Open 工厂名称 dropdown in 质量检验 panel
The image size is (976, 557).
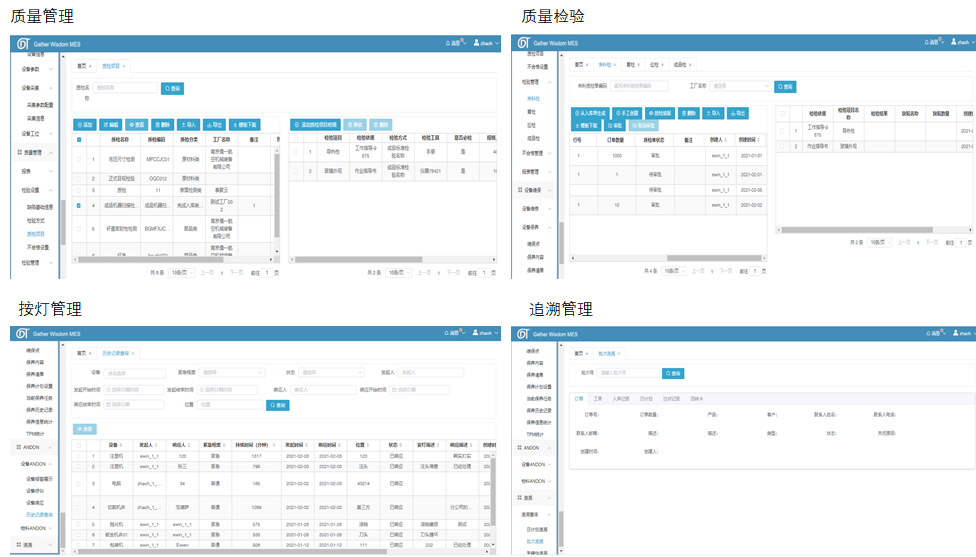tap(741, 86)
